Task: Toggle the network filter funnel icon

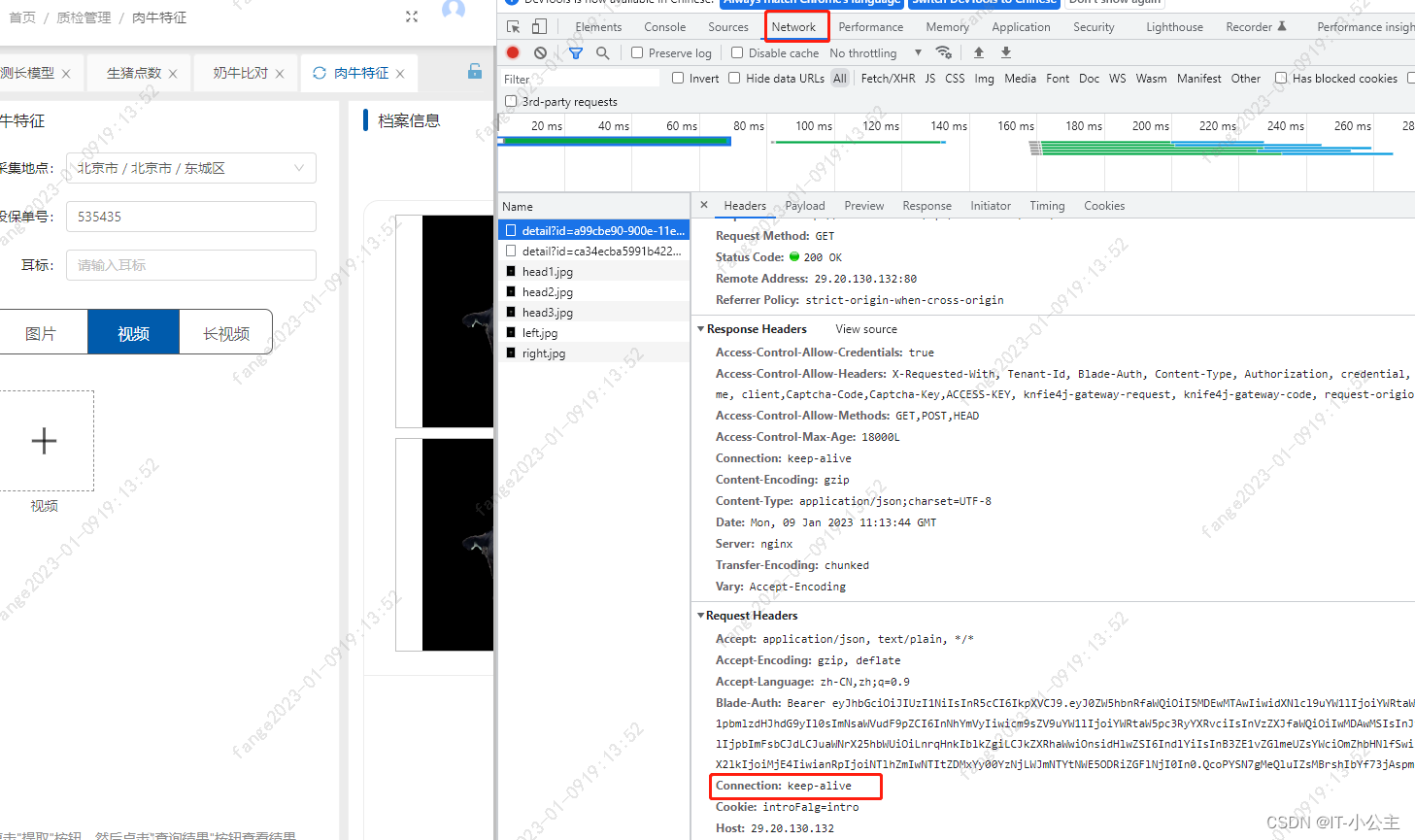Action: point(576,52)
